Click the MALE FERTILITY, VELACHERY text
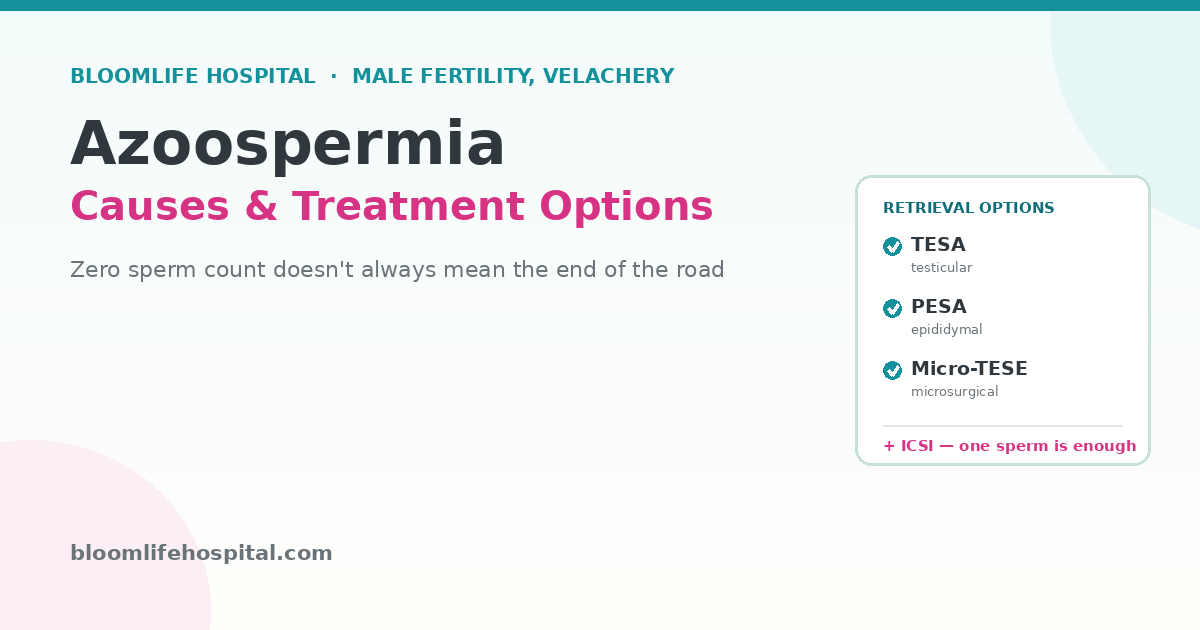This screenshot has width=1200, height=630. click(513, 76)
